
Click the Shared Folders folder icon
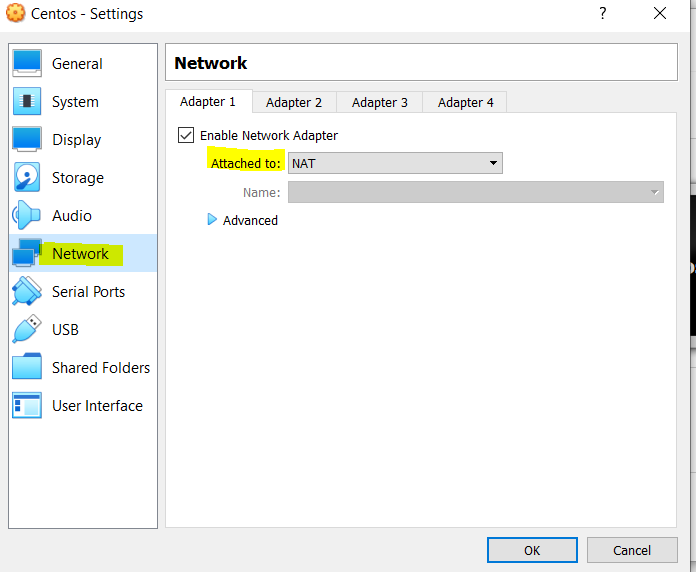(x=27, y=367)
